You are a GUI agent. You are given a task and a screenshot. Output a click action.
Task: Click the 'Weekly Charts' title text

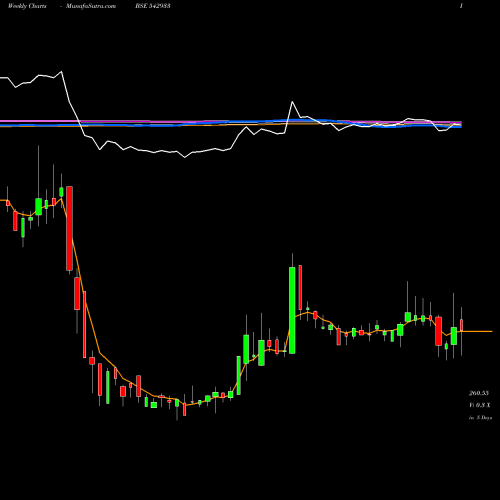[27, 6]
